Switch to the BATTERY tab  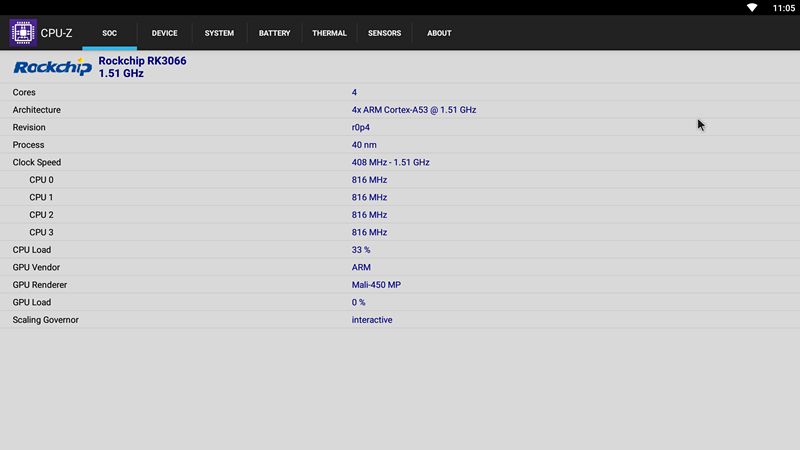coord(274,33)
